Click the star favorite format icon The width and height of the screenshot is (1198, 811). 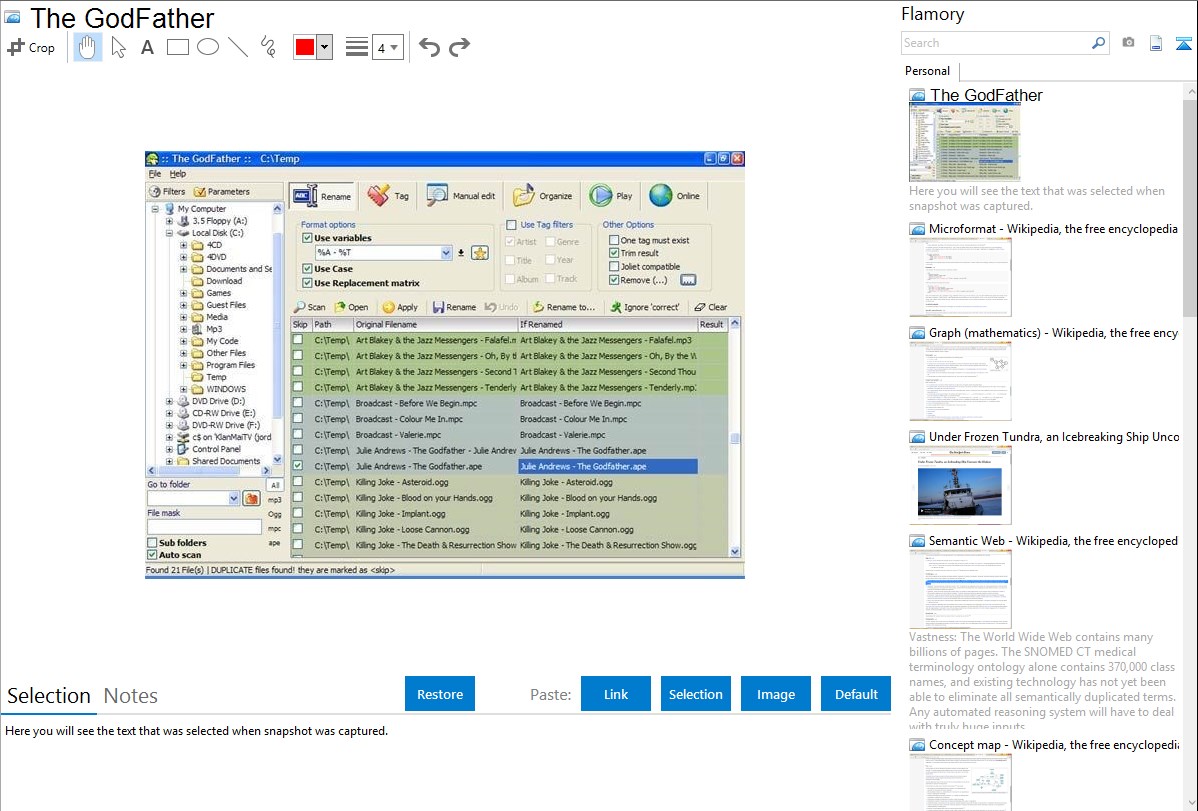(480, 252)
